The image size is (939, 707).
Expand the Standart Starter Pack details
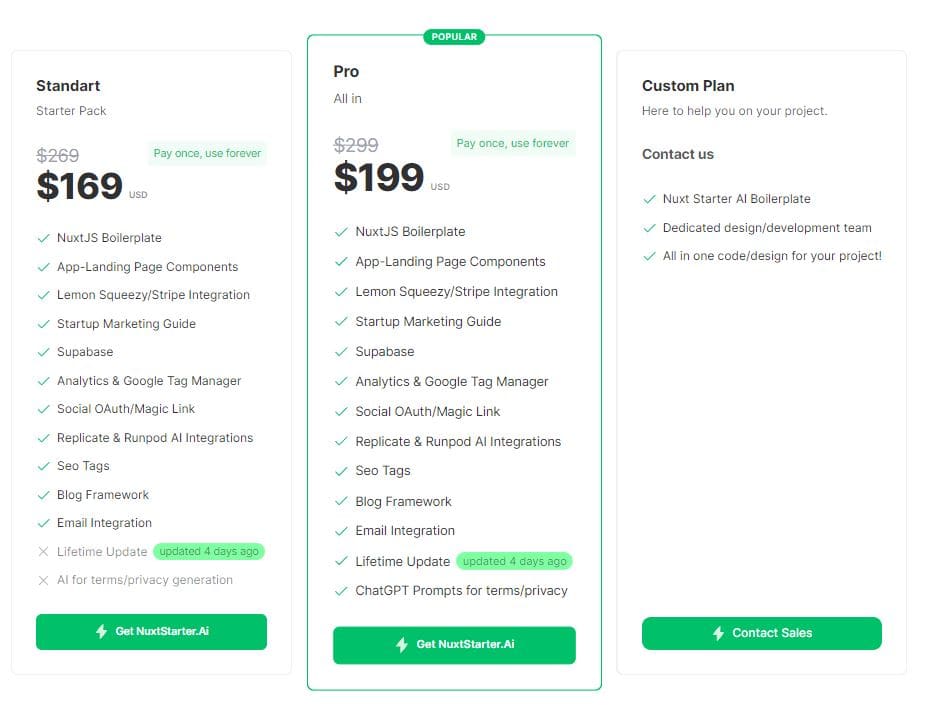(71, 110)
